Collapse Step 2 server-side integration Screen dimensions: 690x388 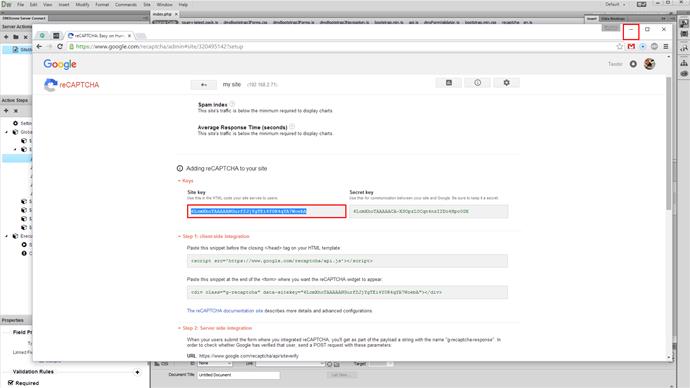(x=215, y=328)
